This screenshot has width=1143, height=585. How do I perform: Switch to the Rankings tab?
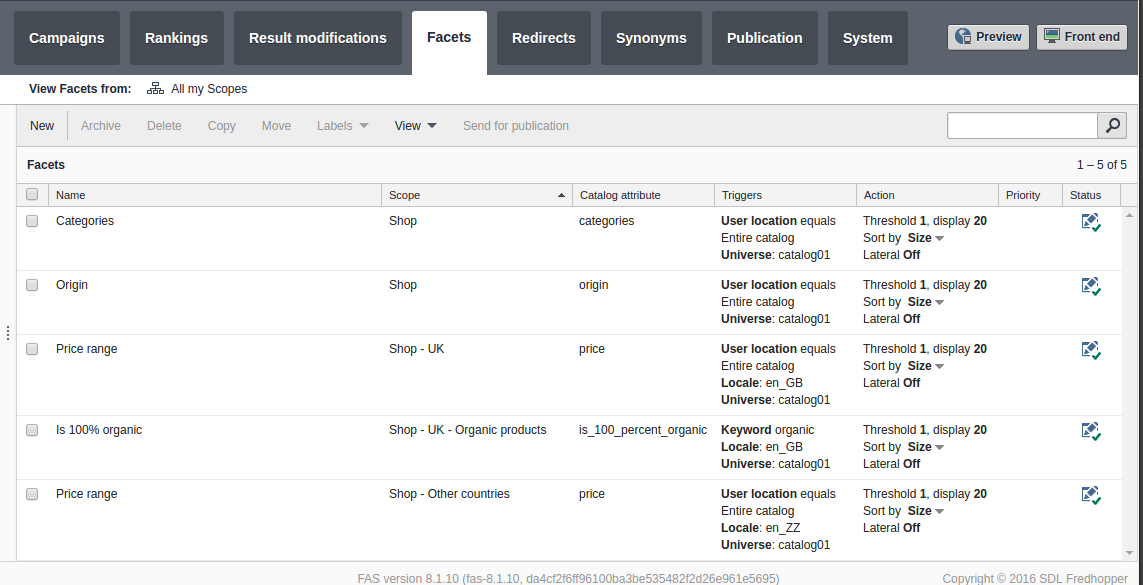pyautogui.click(x=176, y=38)
